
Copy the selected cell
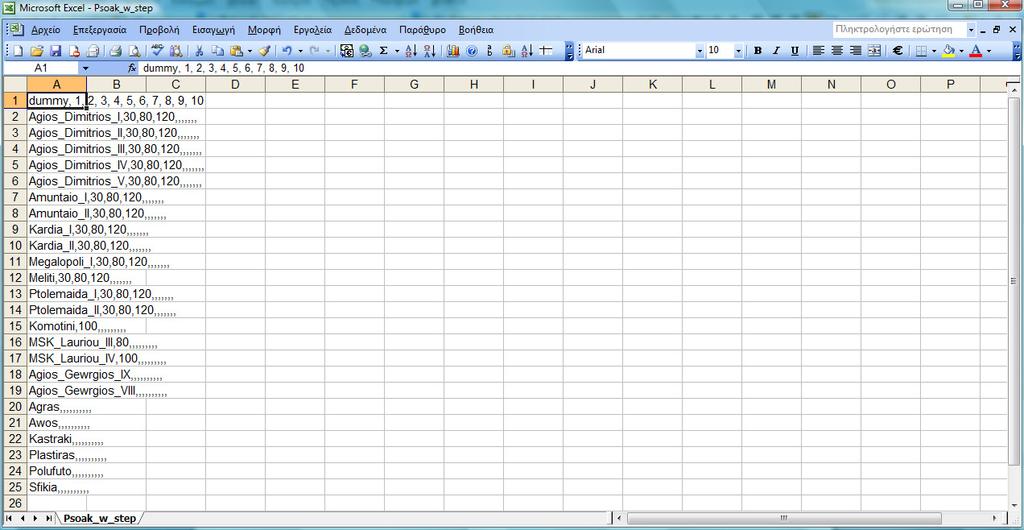pyautogui.click(x=218, y=51)
